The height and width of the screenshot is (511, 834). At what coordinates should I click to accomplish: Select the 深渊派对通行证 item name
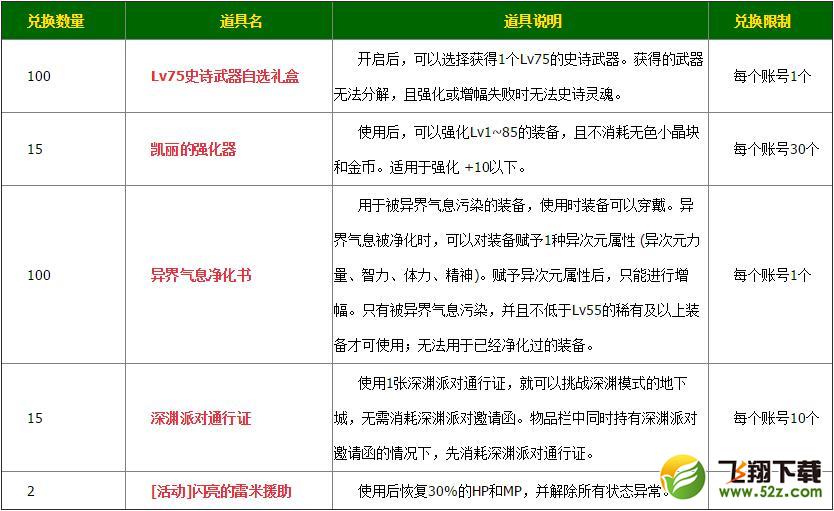(201, 418)
